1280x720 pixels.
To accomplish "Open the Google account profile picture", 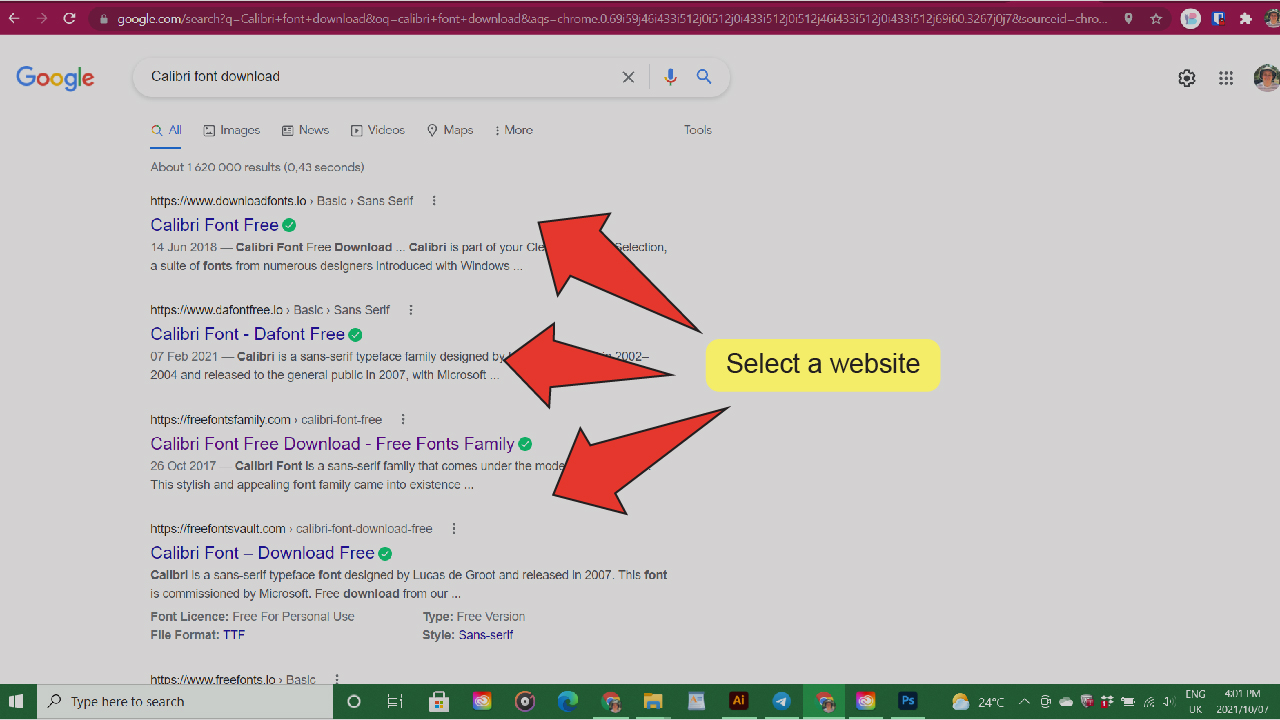I will [1267, 78].
